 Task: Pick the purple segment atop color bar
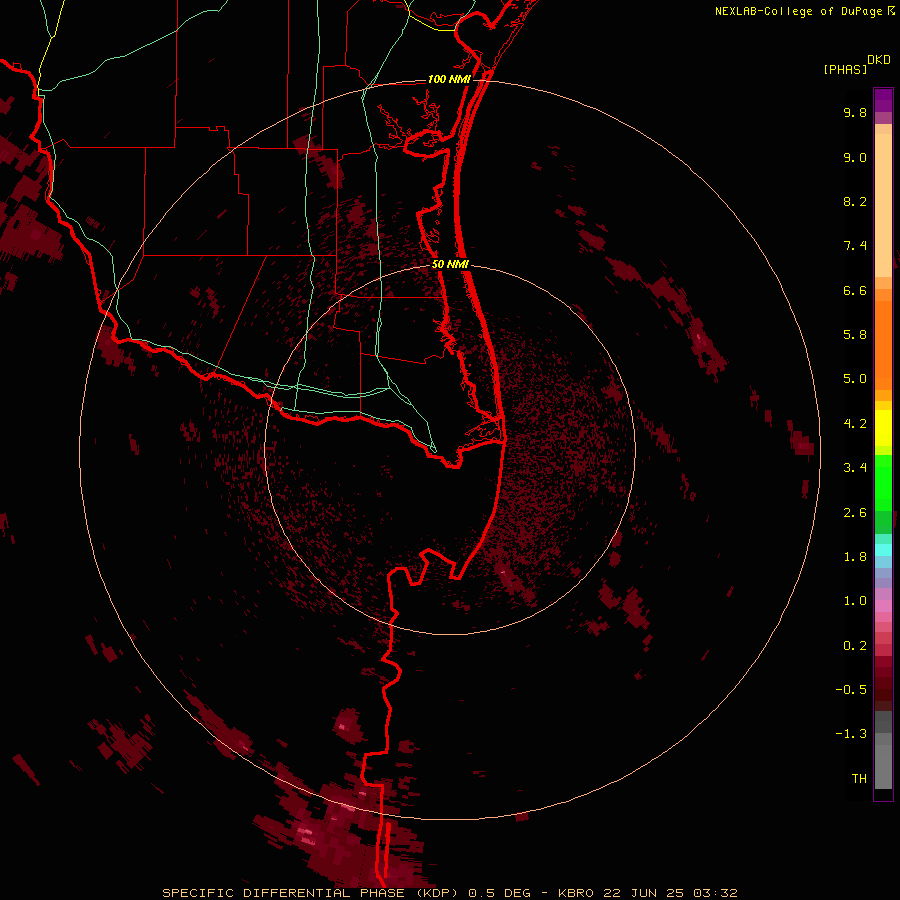[883, 100]
